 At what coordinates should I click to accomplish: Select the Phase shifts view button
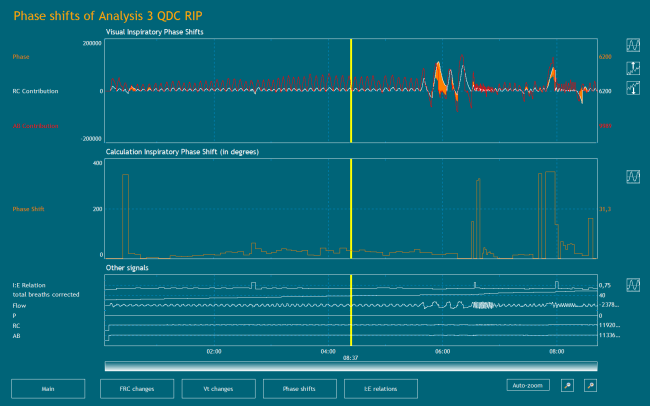pos(299,388)
